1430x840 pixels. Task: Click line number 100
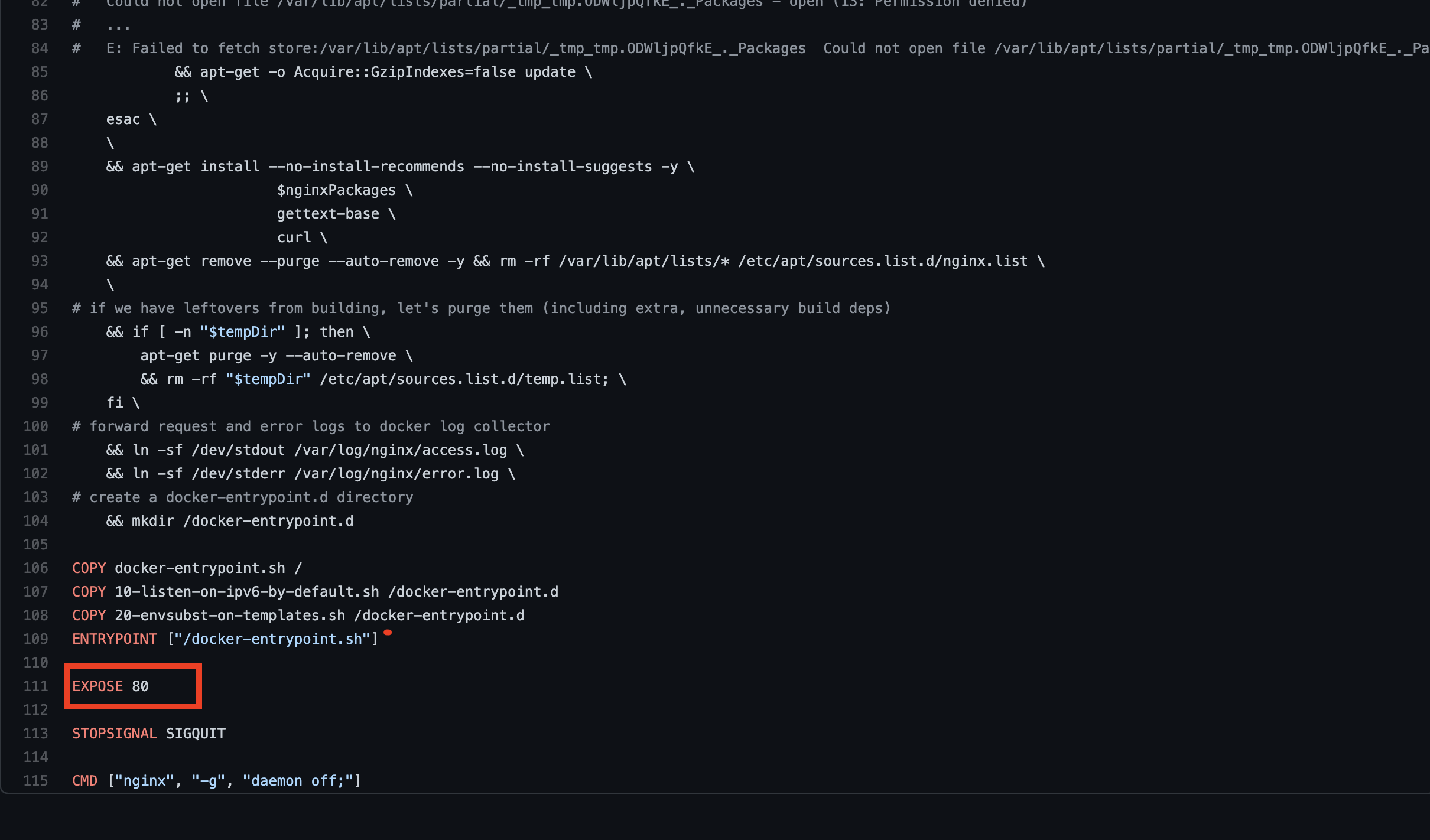(35, 426)
